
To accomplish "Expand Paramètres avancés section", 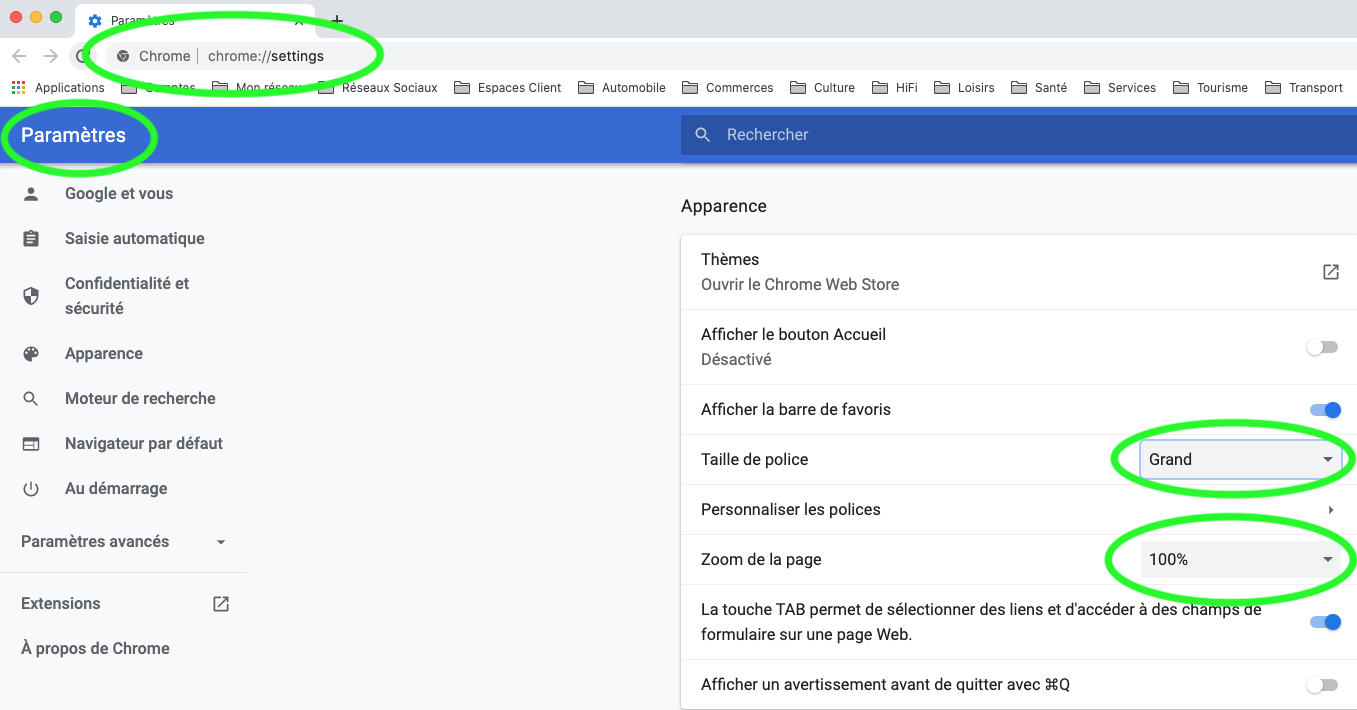I will 124,542.
